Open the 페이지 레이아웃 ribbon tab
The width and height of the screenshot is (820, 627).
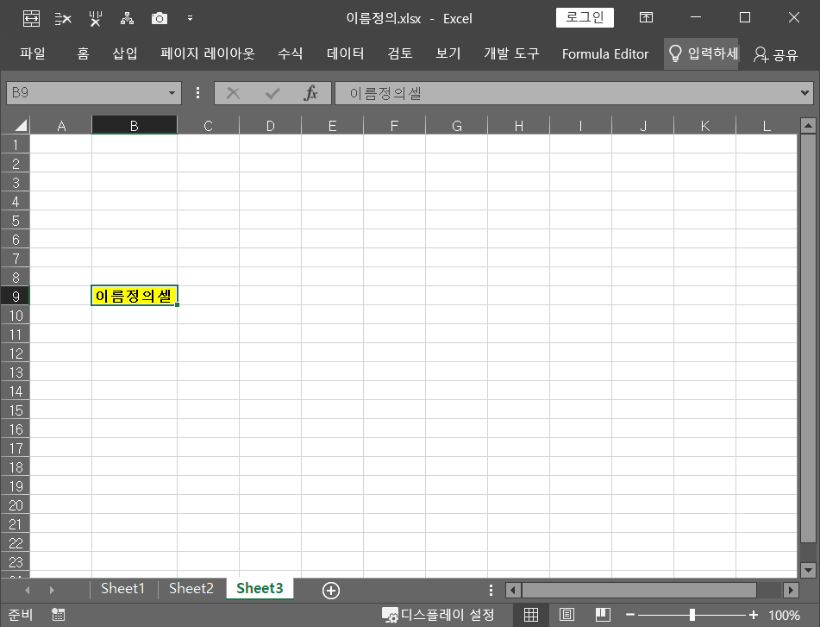pos(207,53)
